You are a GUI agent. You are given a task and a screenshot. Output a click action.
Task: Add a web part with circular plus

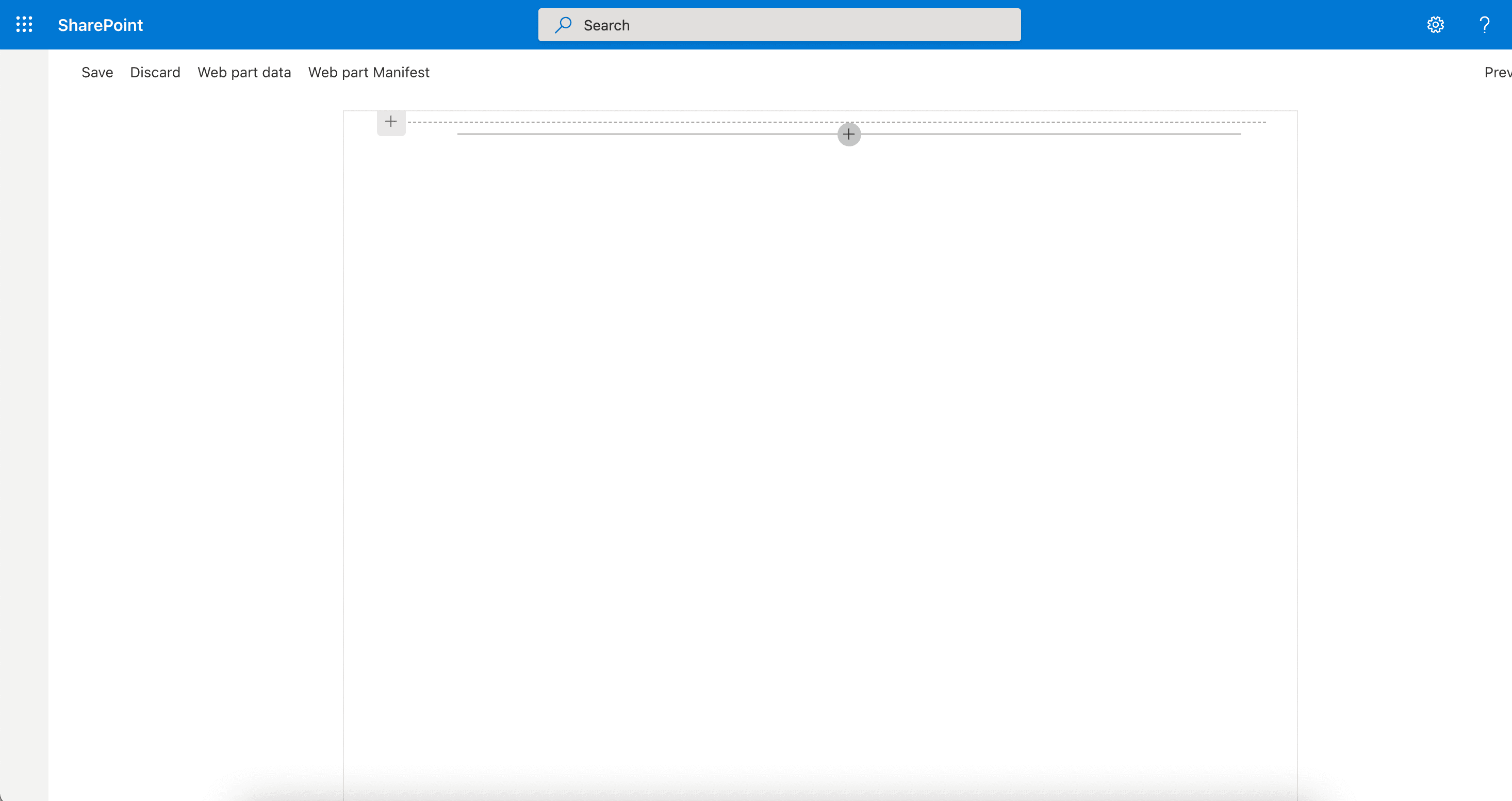point(849,135)
